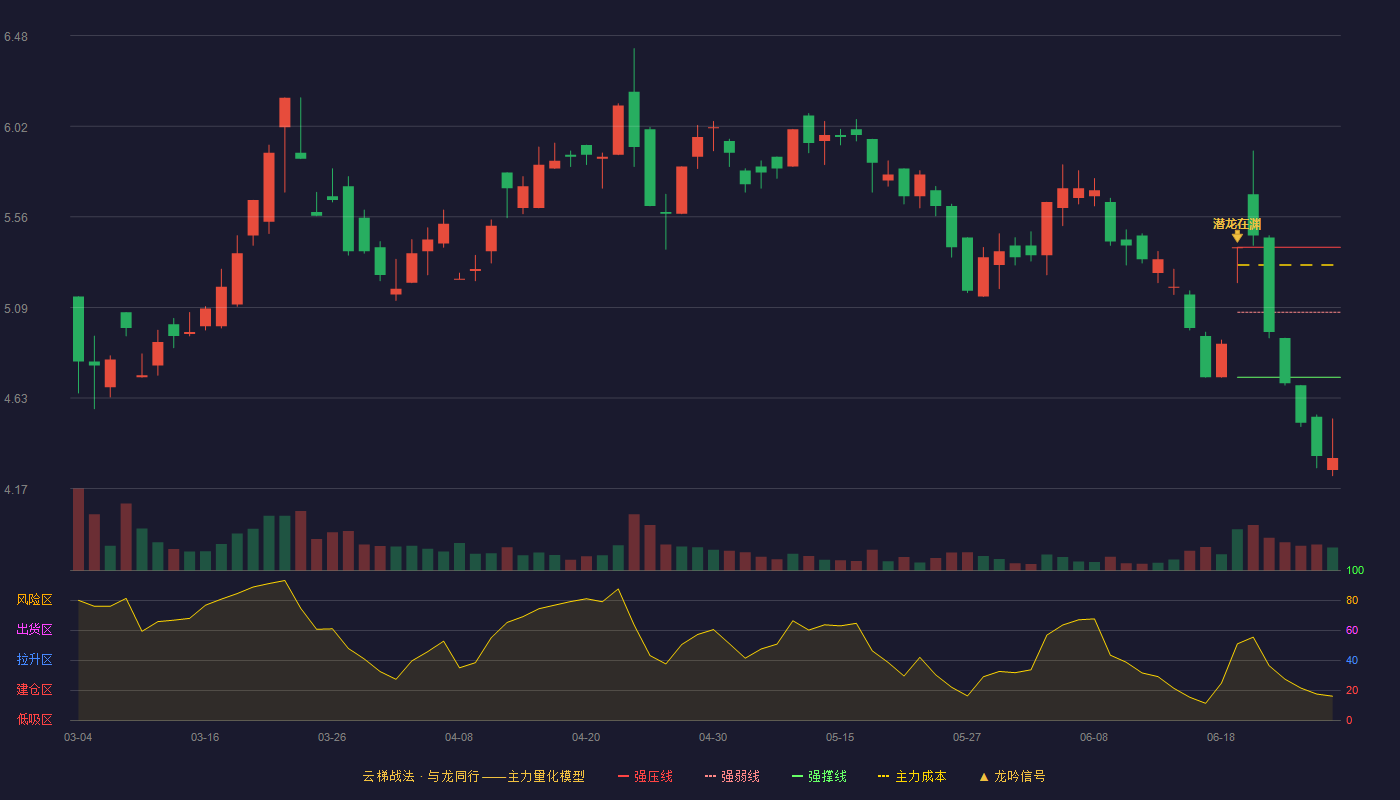Click the 05-27 date label

967,737
